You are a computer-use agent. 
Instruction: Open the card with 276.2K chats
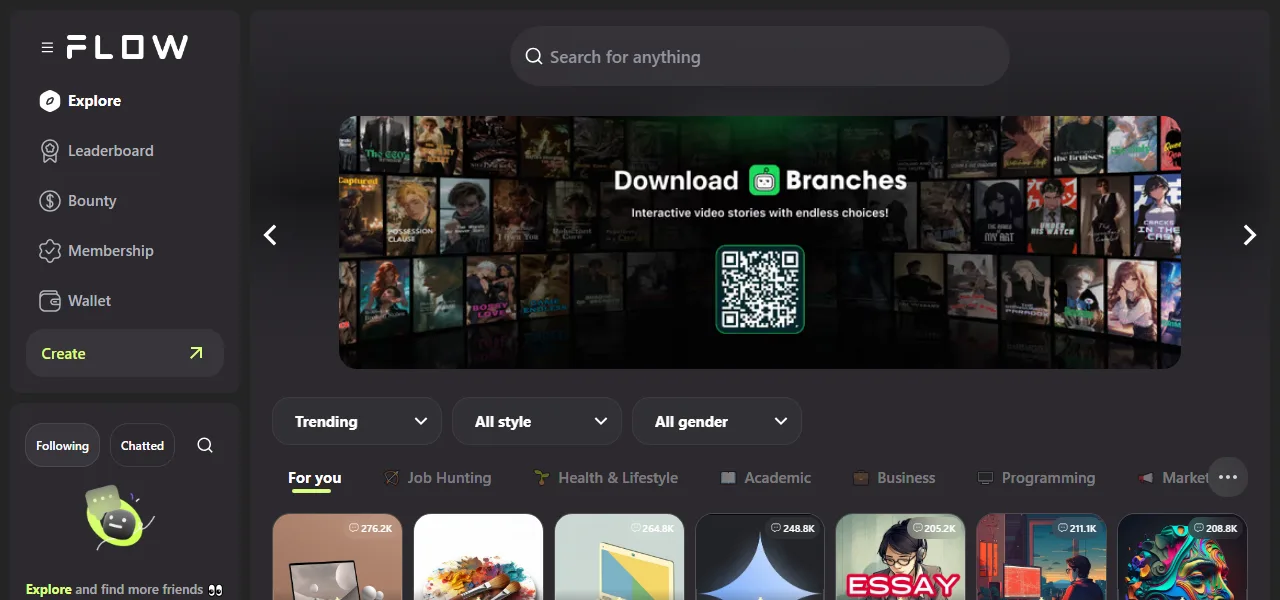(337, 557)
